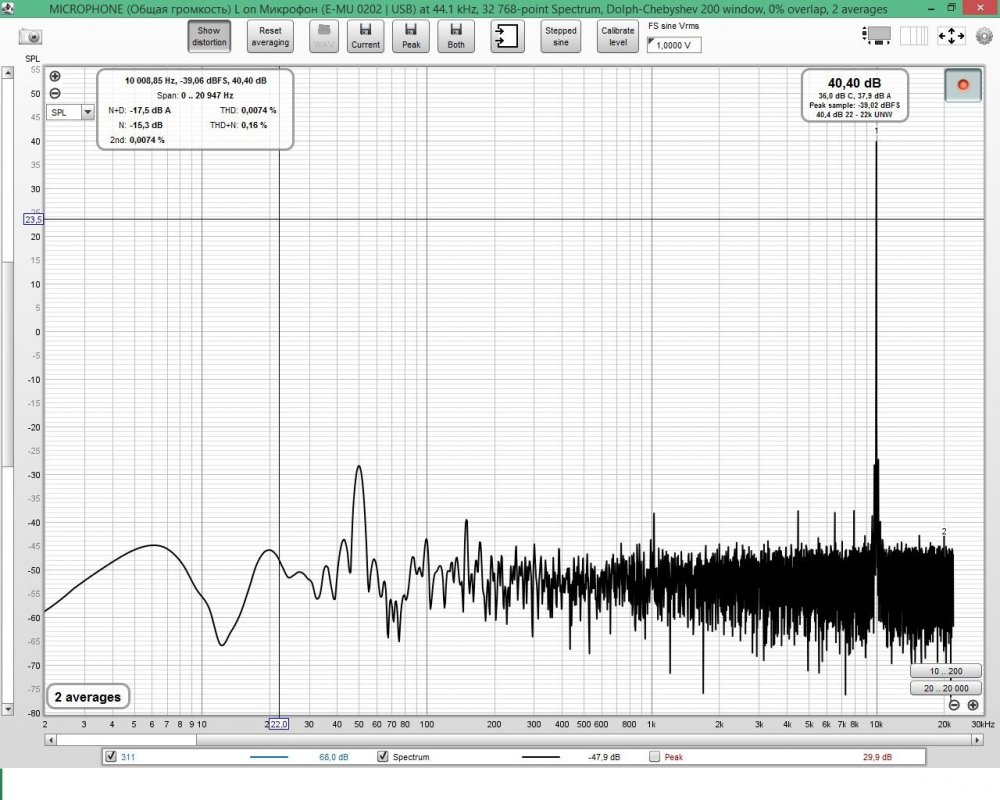
Task: Open Stepped sine measurement
Action: [561, 36]
